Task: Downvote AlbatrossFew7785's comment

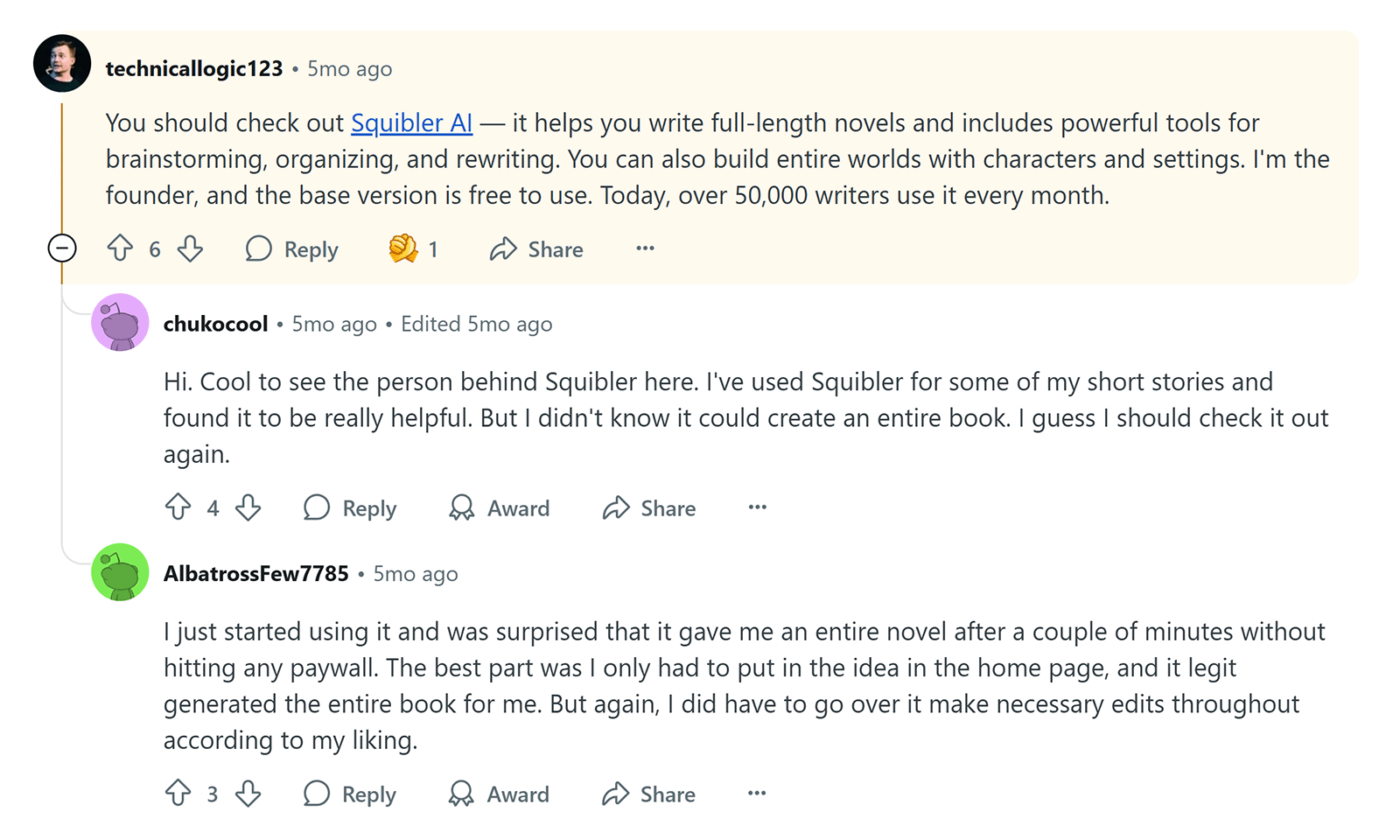Action: coord(248,794)
